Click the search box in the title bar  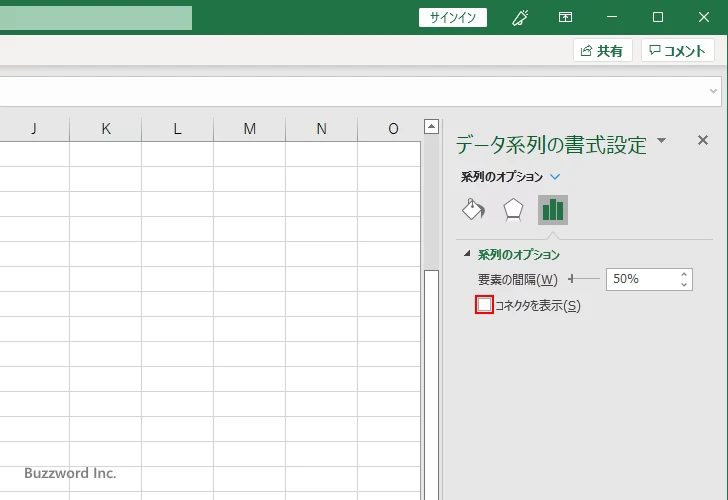click(96, 18)
